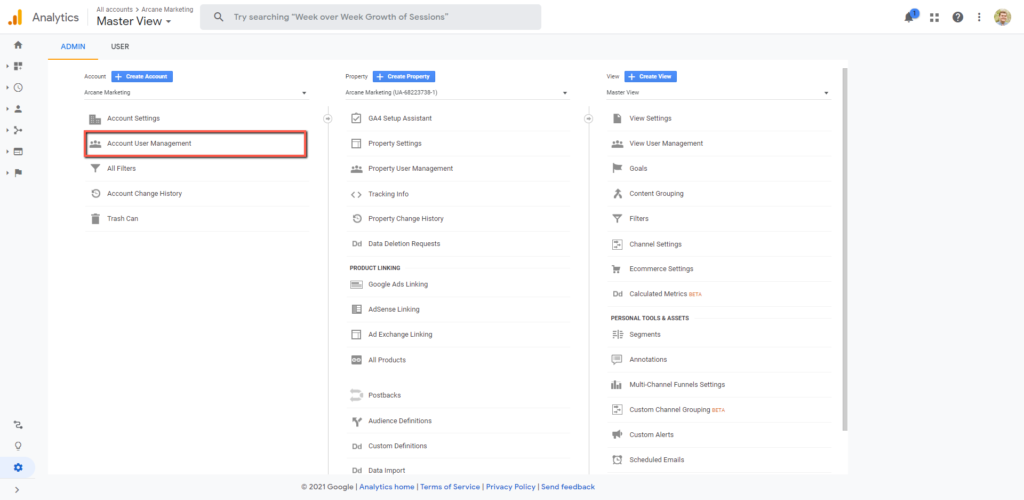Image resolution: width=1024 pixels, height=500 pixels.
Task: Open the Conversions flag sidebar icon
Action: click(18, 173)
